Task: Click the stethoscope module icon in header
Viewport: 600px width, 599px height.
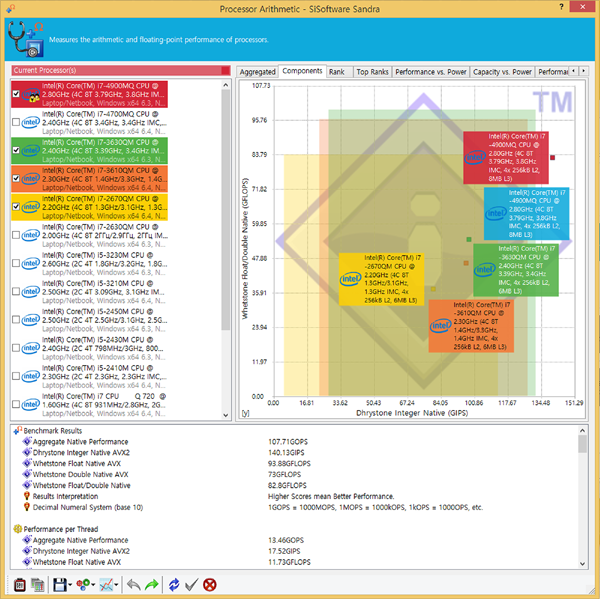Action: tap(25, 40)
